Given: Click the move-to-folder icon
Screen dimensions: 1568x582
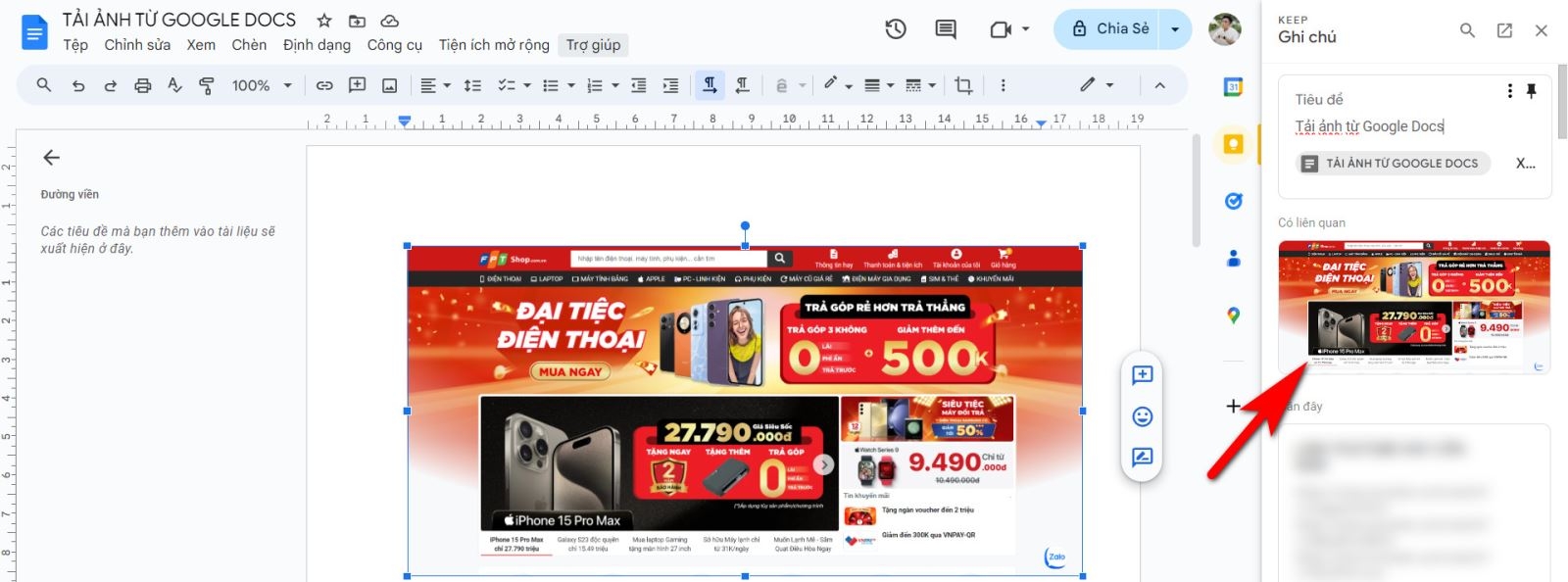Looking at the screenshot, I should (x=357, y=21).
